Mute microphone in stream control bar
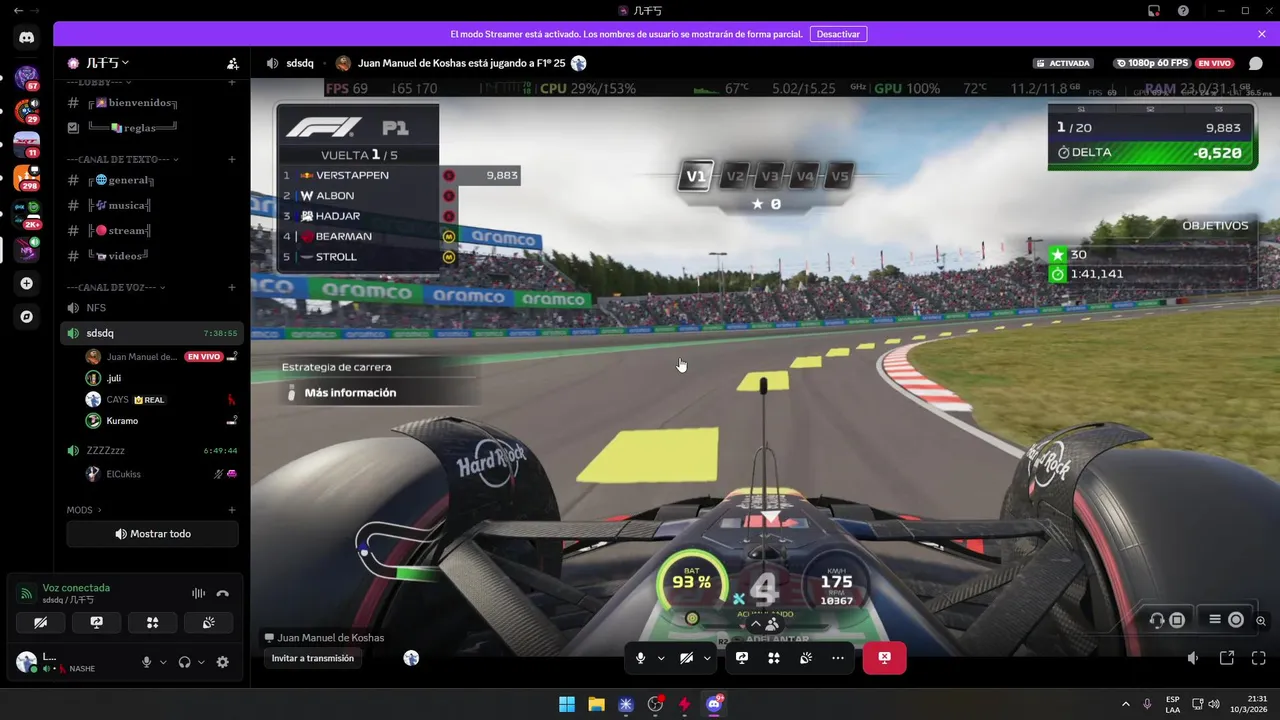1280x720 pixels. click(x=641, y=658)
